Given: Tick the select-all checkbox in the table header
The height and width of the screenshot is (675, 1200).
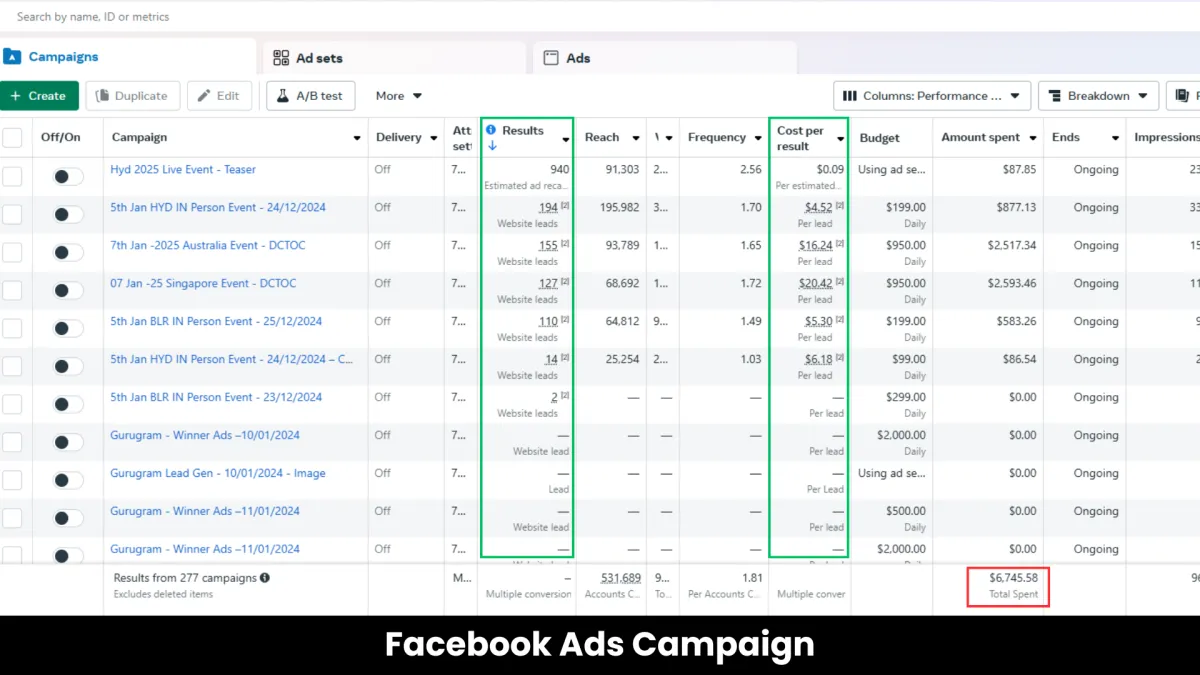Looking at the screenshot, I should (x=12, y=138).
